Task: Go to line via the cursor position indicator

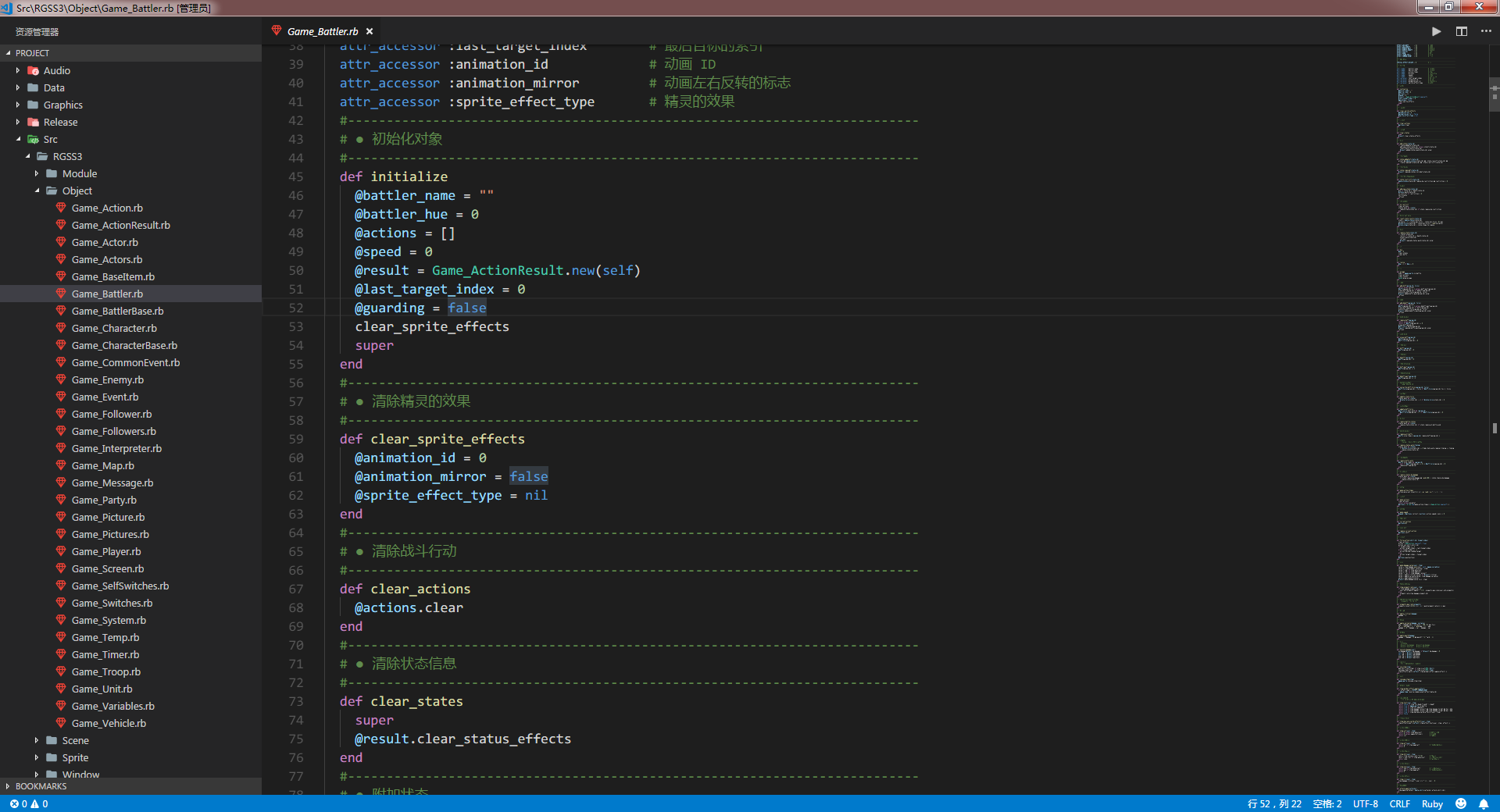Action: pyautogui.click(x=1274, y=803)
